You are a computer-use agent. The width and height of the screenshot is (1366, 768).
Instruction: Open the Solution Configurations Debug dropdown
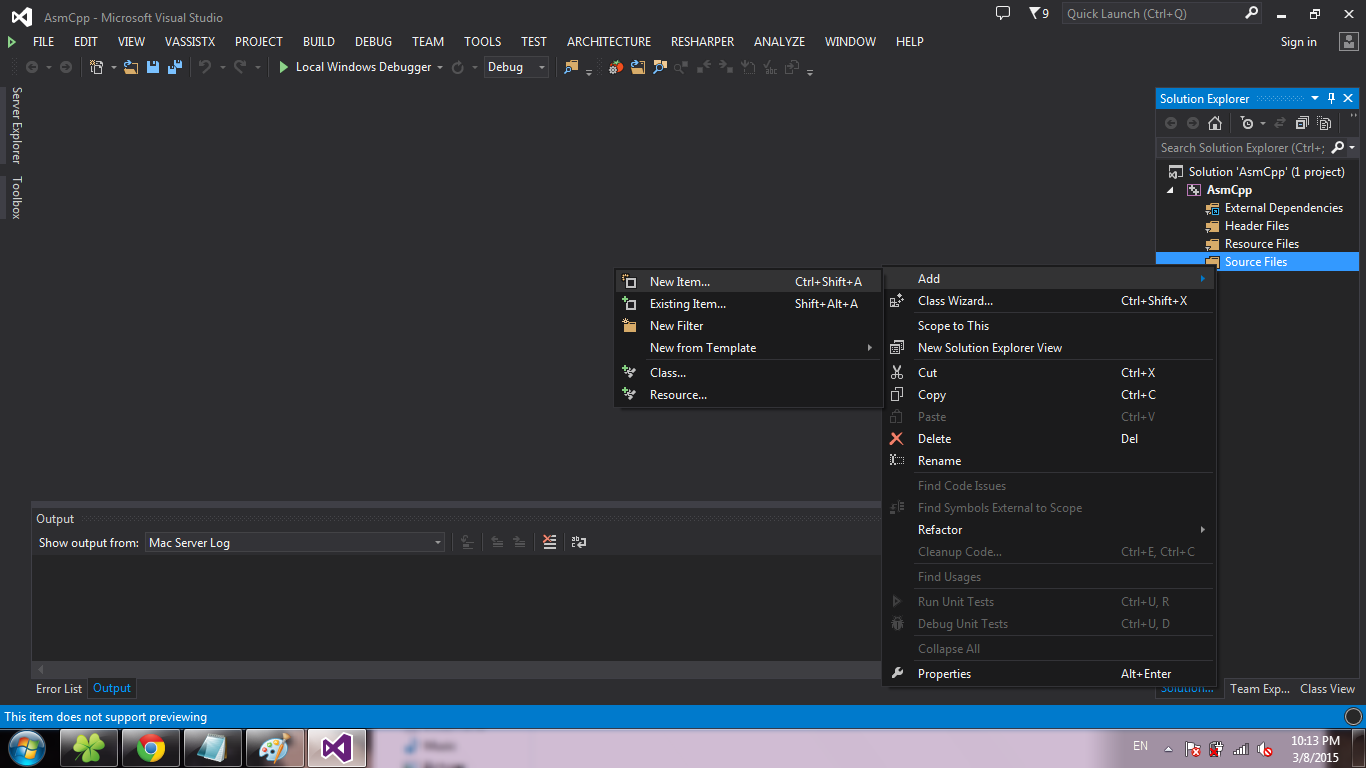pyautogui.click(x=516, y=67)
